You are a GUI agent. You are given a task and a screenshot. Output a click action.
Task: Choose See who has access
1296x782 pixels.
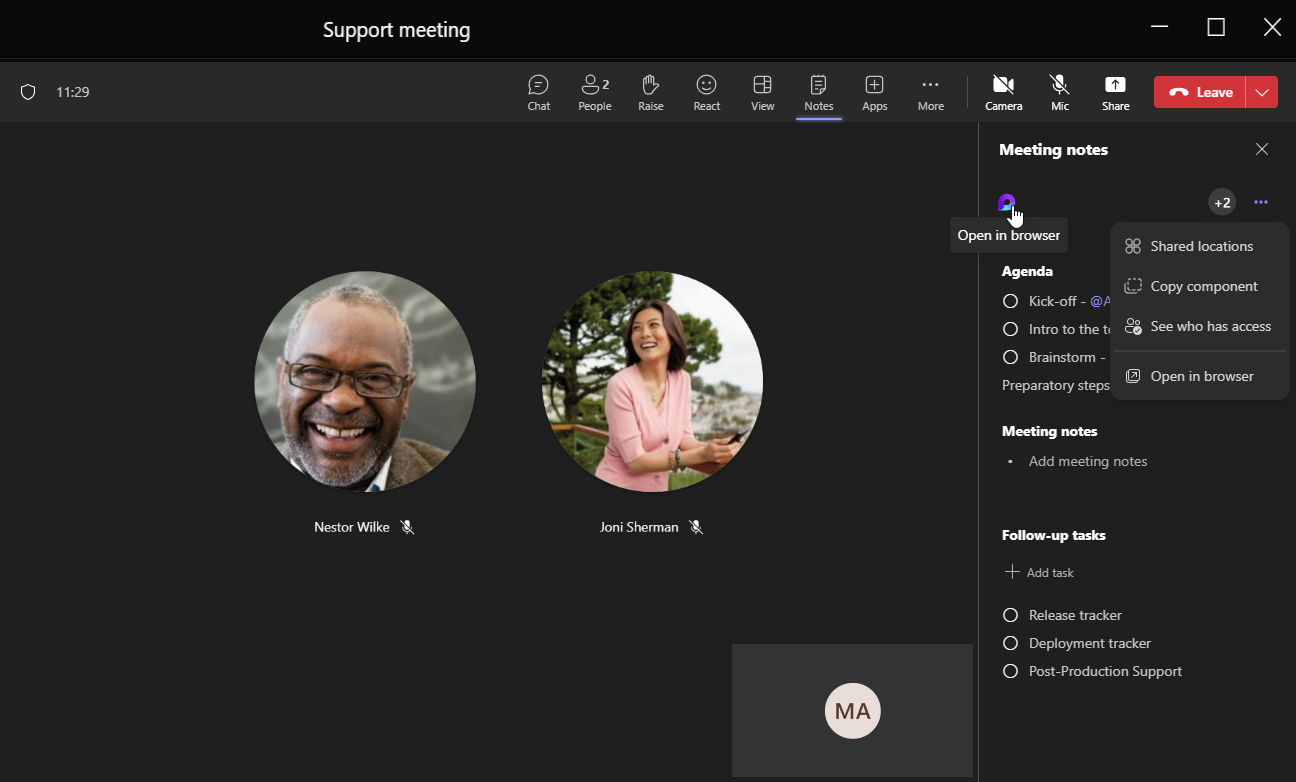1211,326
